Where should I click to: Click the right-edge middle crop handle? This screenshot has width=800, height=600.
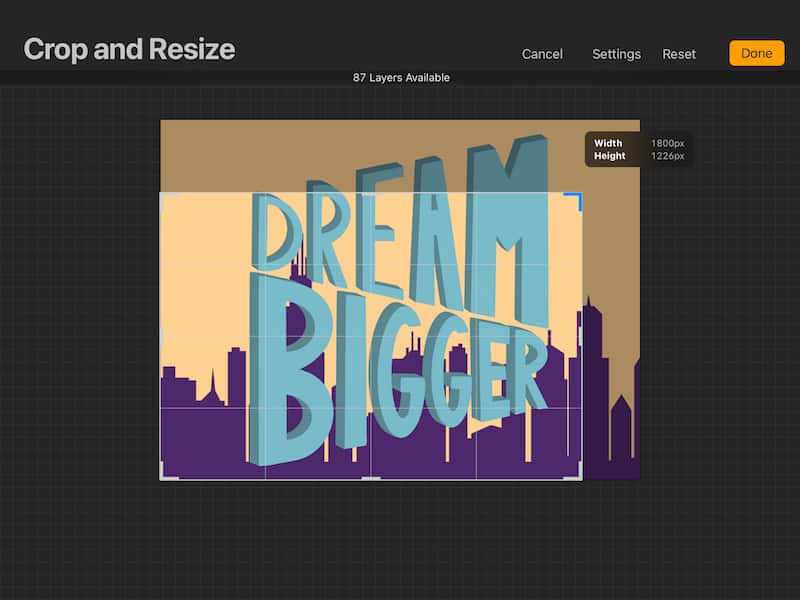pos(581,337)
